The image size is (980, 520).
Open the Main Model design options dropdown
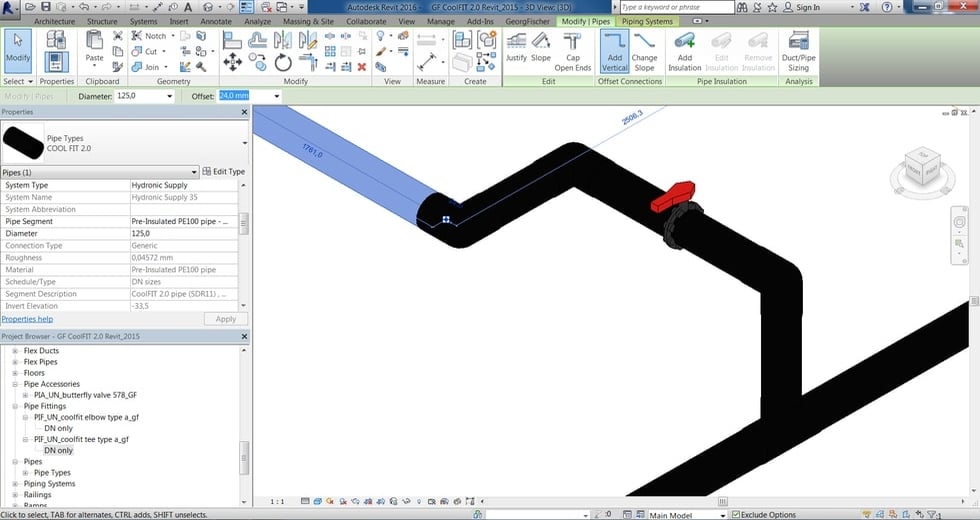click(x=722, y=515)
